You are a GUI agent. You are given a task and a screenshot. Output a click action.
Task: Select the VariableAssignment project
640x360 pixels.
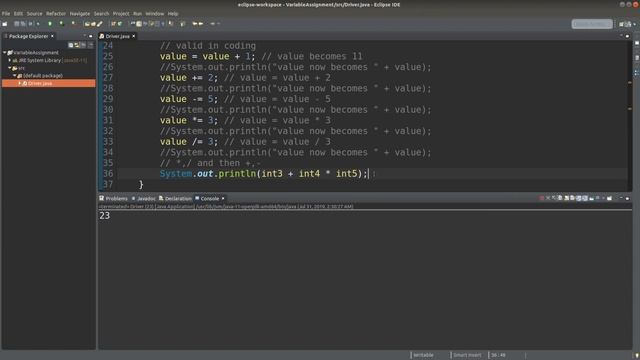coord(36,53)
